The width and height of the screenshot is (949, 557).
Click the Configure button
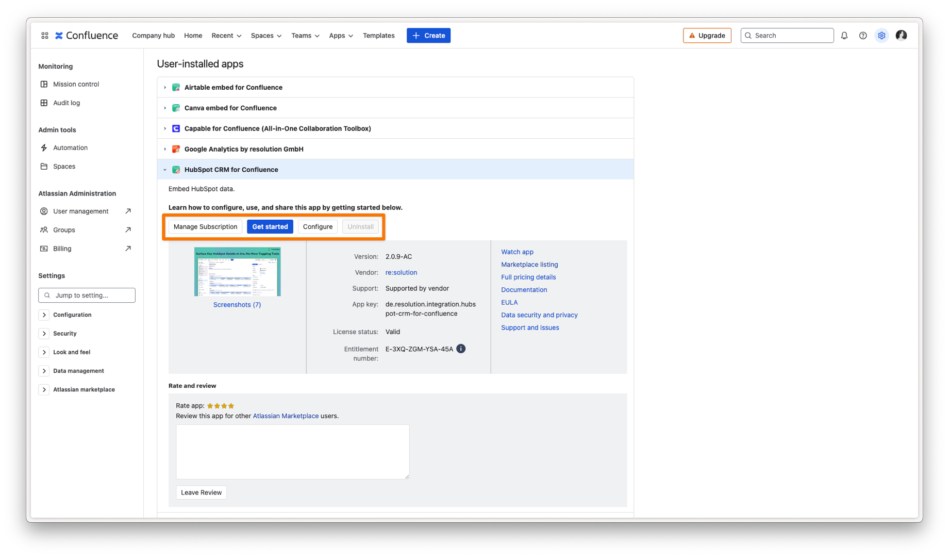click(317, 226)
